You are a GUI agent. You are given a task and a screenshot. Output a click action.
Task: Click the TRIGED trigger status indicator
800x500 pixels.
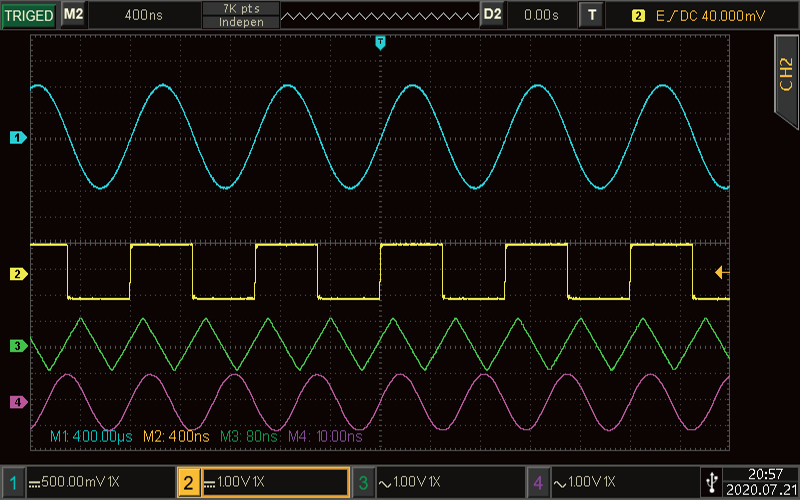29,15
